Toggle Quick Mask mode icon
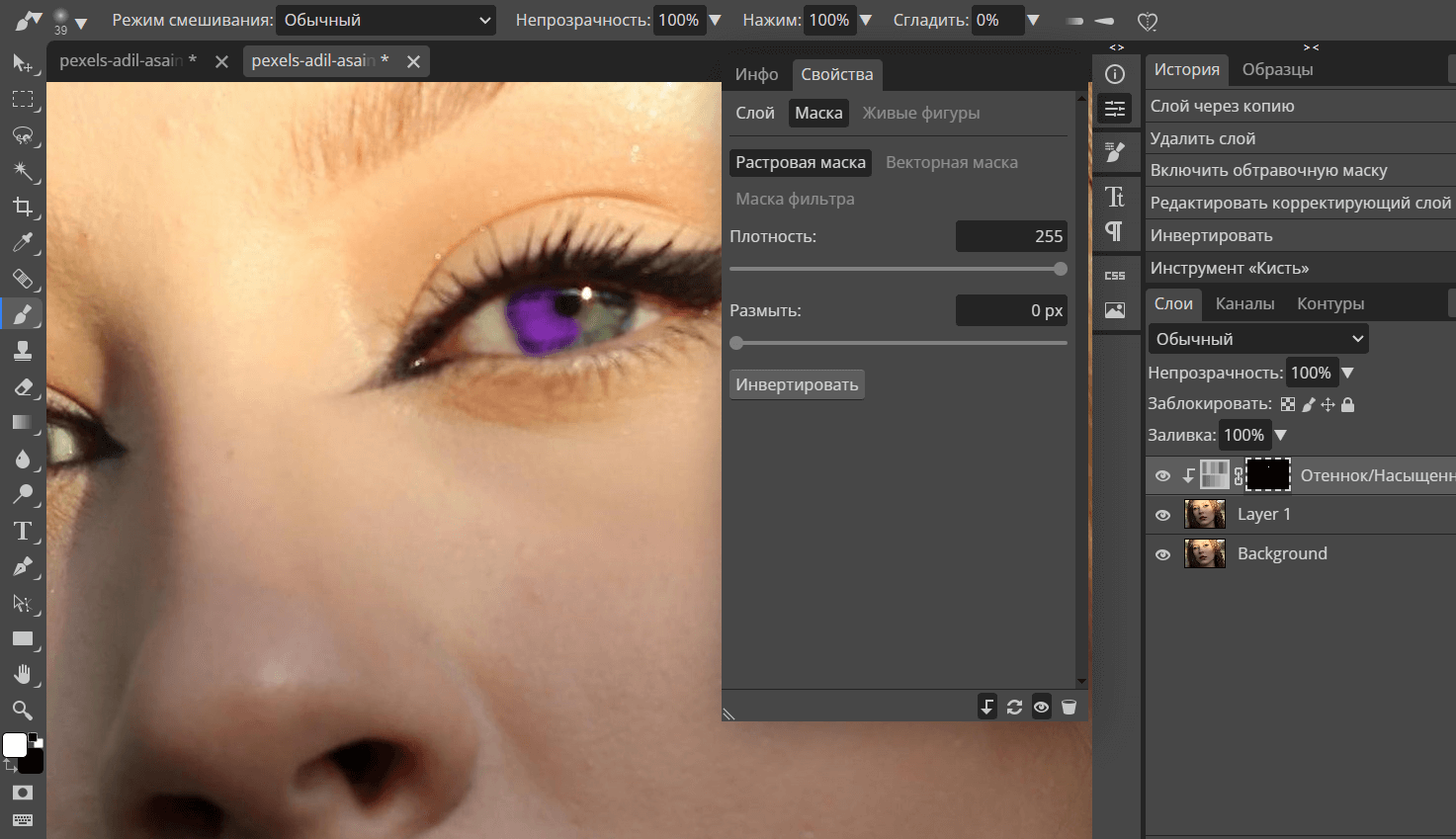Image resolution: width=1456 pixels, height=839 pixels. [x=22, y=793]
